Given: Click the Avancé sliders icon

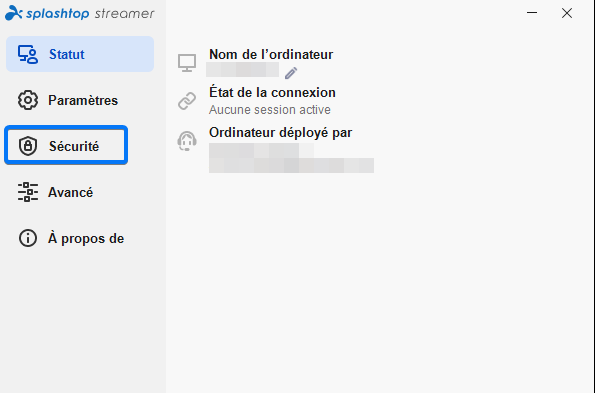Looking at the screenshot, I should [x=28, y=192].
